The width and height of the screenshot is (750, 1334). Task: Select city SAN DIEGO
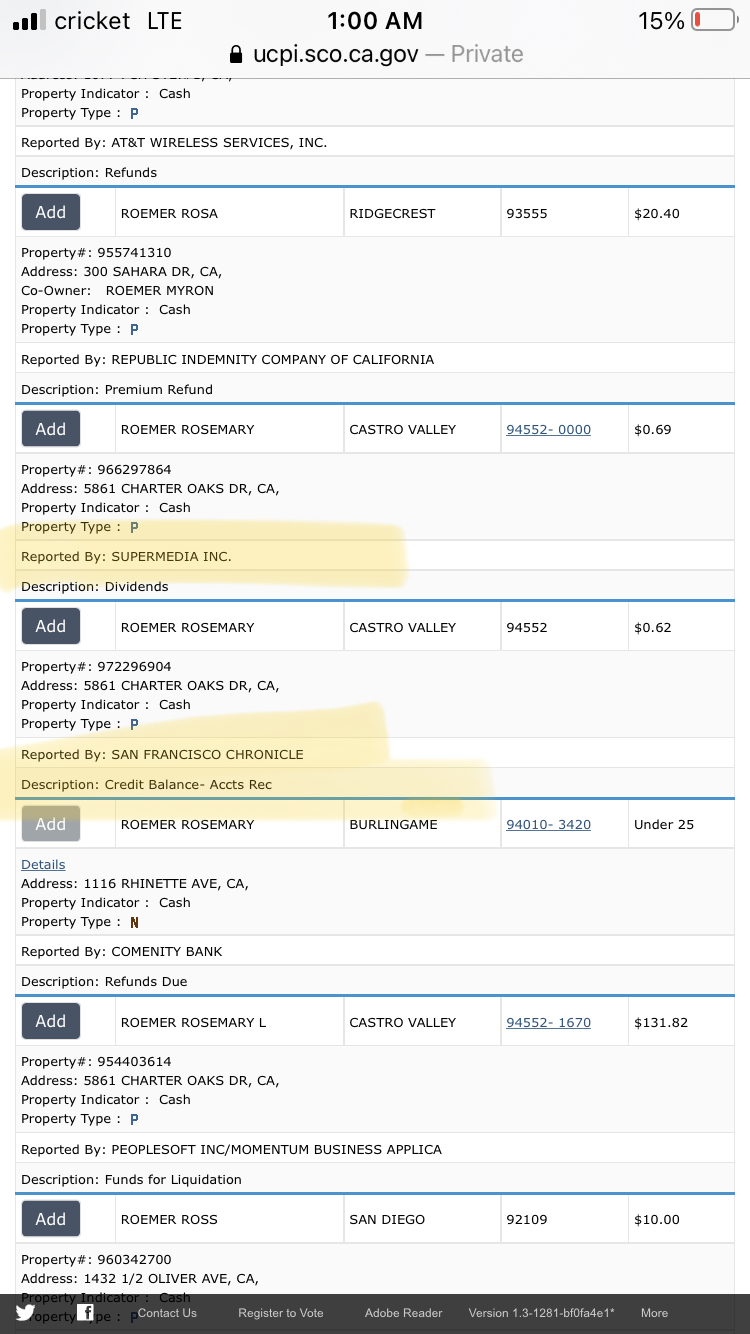[x=387, y=1219]
